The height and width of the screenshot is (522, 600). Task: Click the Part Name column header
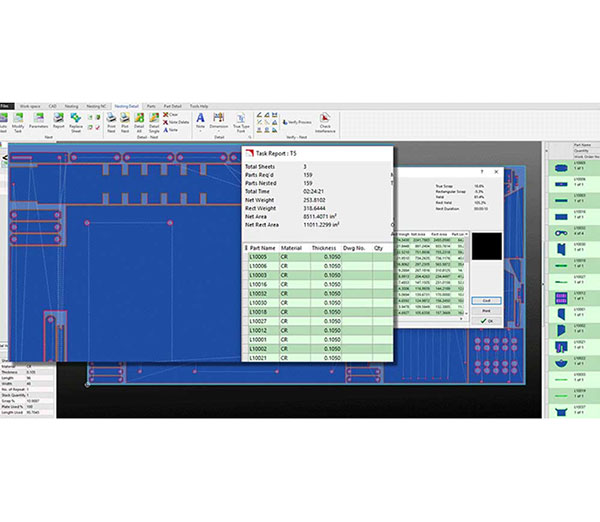tap(262, 248)
